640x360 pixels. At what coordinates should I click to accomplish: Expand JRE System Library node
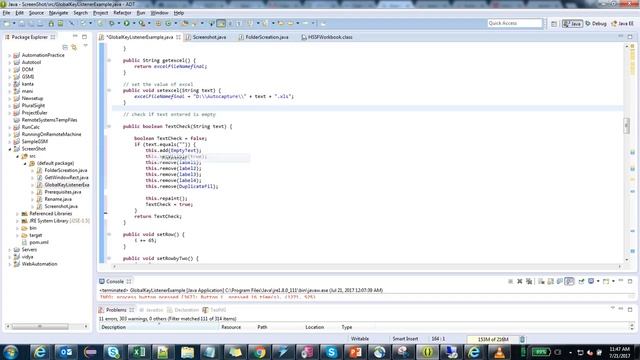18,221
